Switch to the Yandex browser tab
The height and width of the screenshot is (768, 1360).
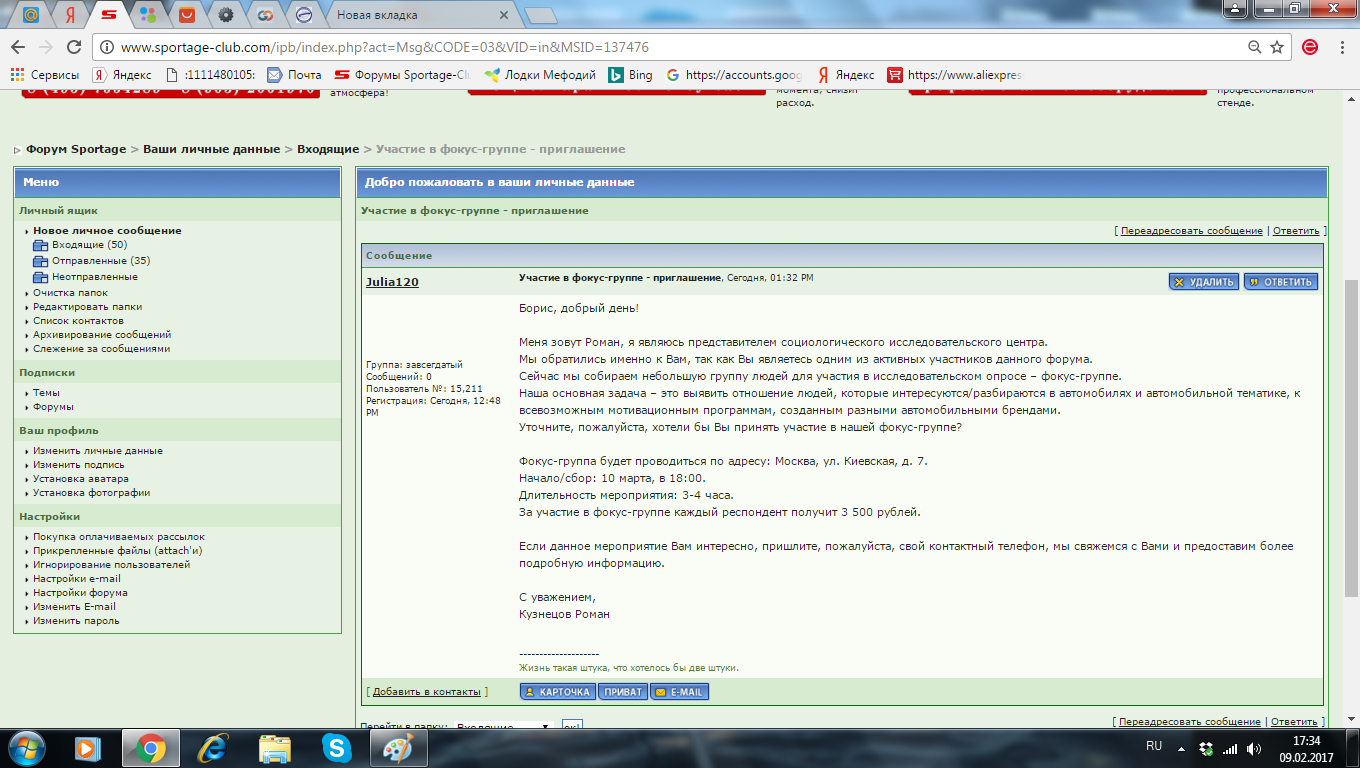[70, 15]
